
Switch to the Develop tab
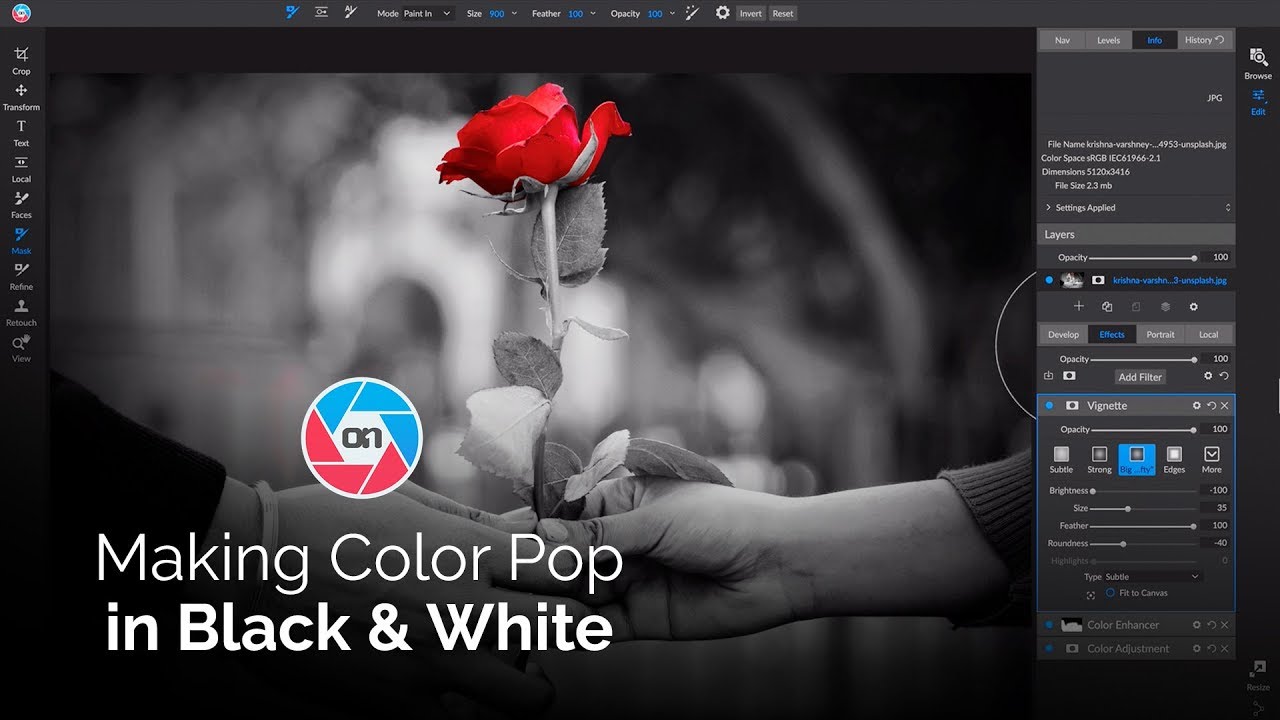(1063, 334)
